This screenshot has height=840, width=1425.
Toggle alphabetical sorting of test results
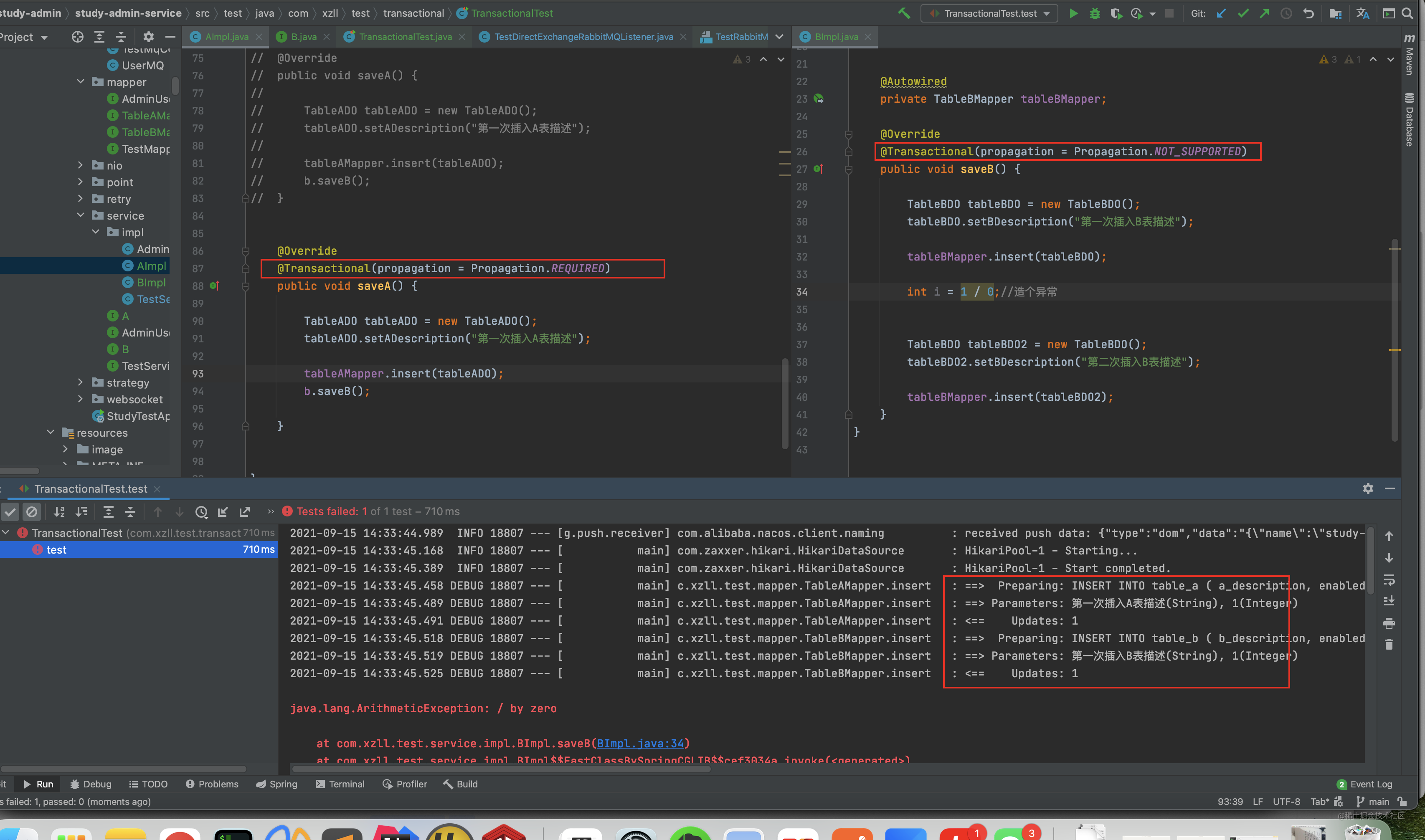click(x=59, y=512)
